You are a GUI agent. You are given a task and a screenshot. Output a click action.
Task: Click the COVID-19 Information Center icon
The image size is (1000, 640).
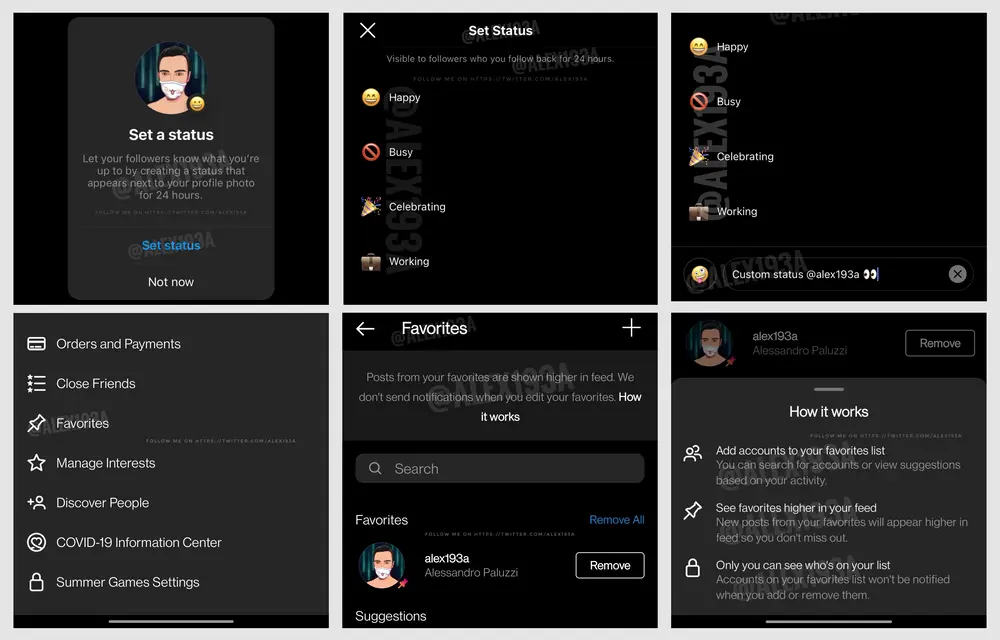pyautogui.click(x=36, y=542)
